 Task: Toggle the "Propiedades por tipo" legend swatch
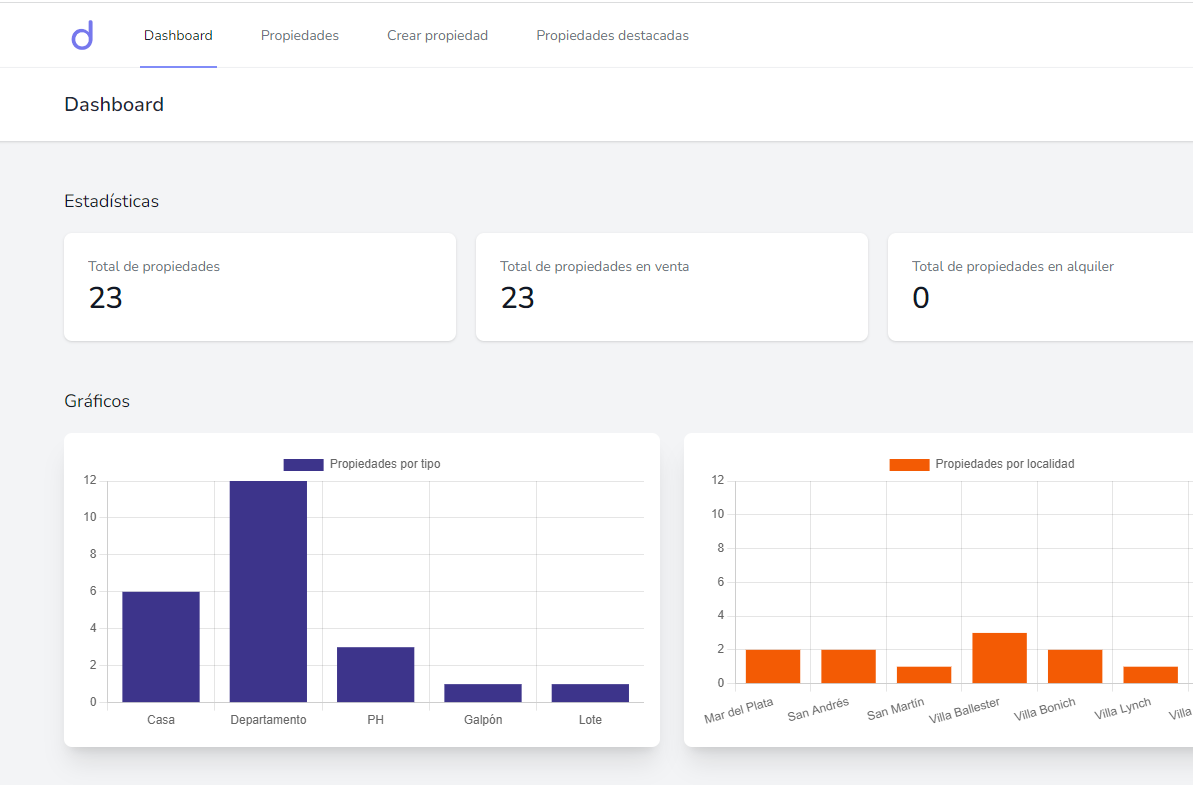(x=303, y=464)
